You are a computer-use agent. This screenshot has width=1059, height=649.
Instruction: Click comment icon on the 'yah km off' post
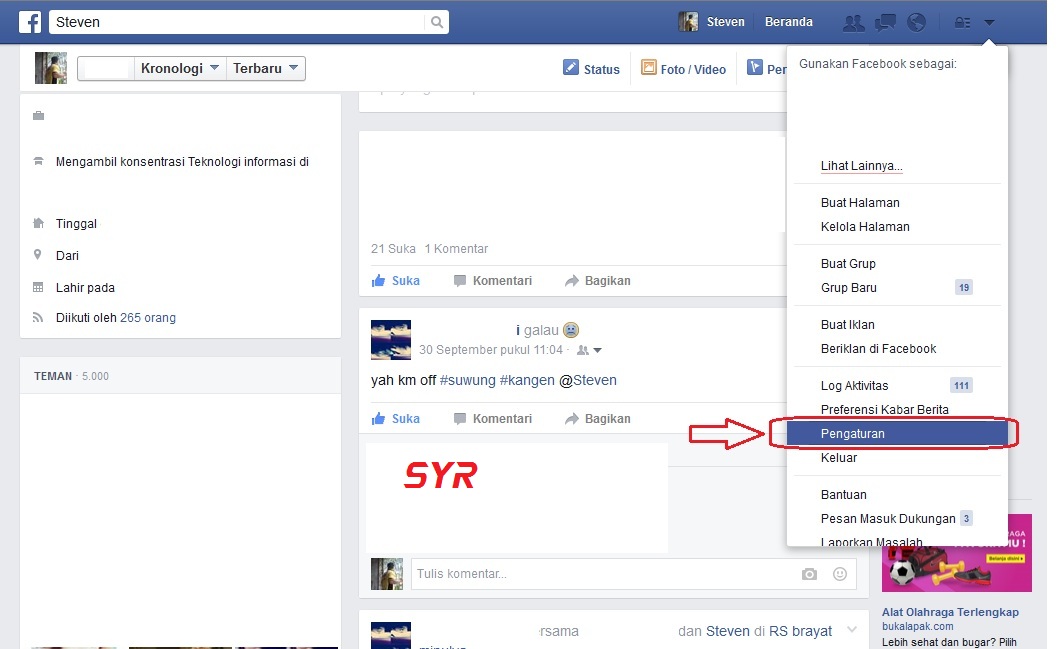(x=460, y=419)
